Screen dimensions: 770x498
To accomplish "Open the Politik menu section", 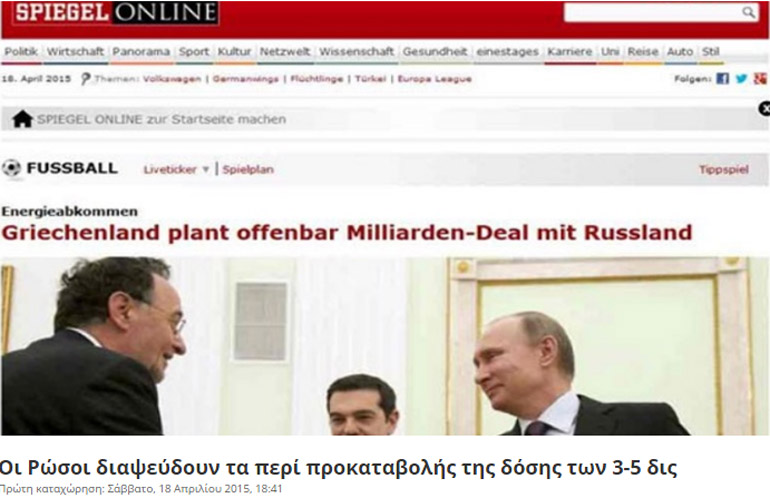I will pos(21,52).
